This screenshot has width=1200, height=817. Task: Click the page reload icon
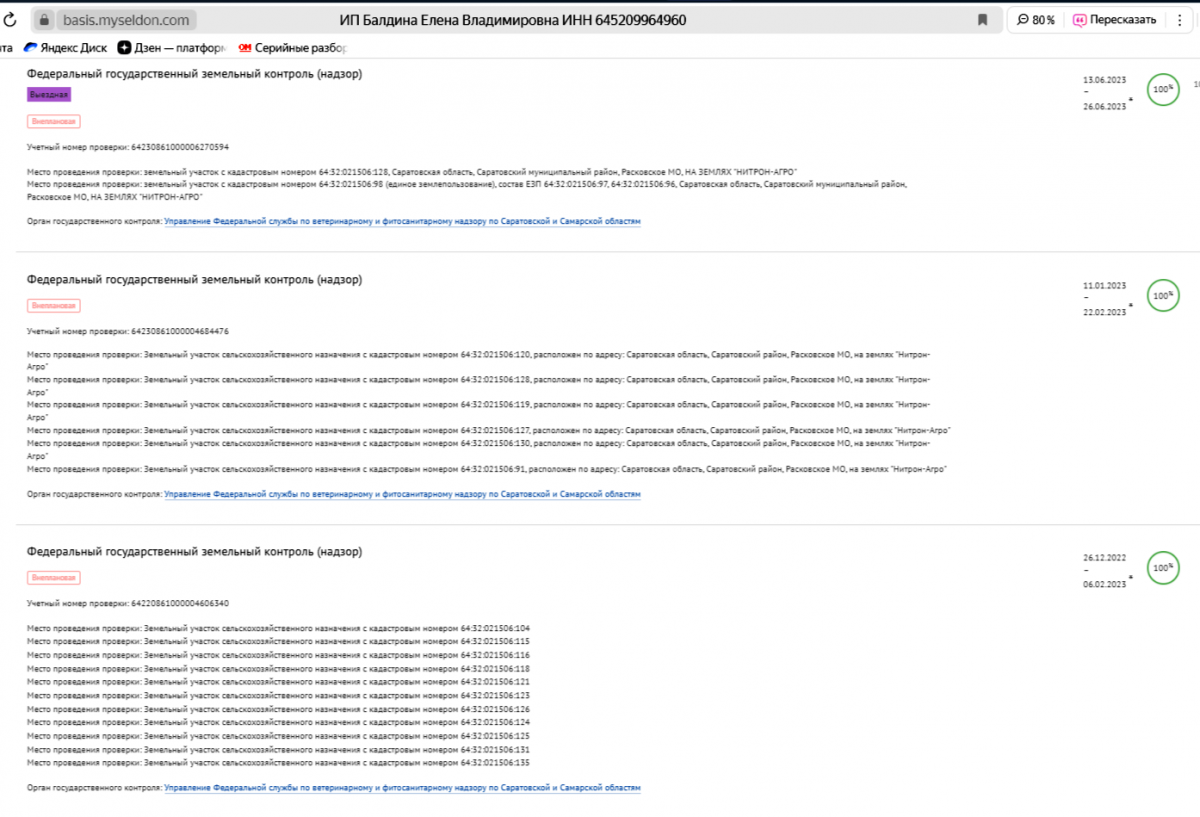11,20
